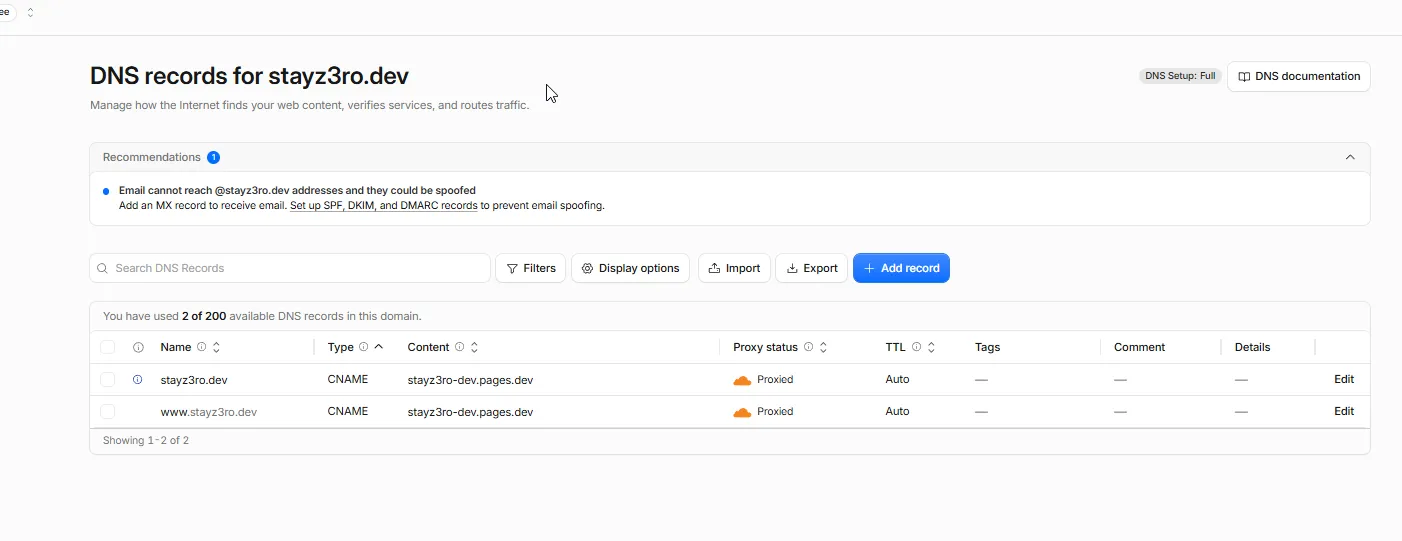Edit the www.stayz3ro.dev record
The width and height of the screenshot is (1402, 541).
tap(1344, 411)
